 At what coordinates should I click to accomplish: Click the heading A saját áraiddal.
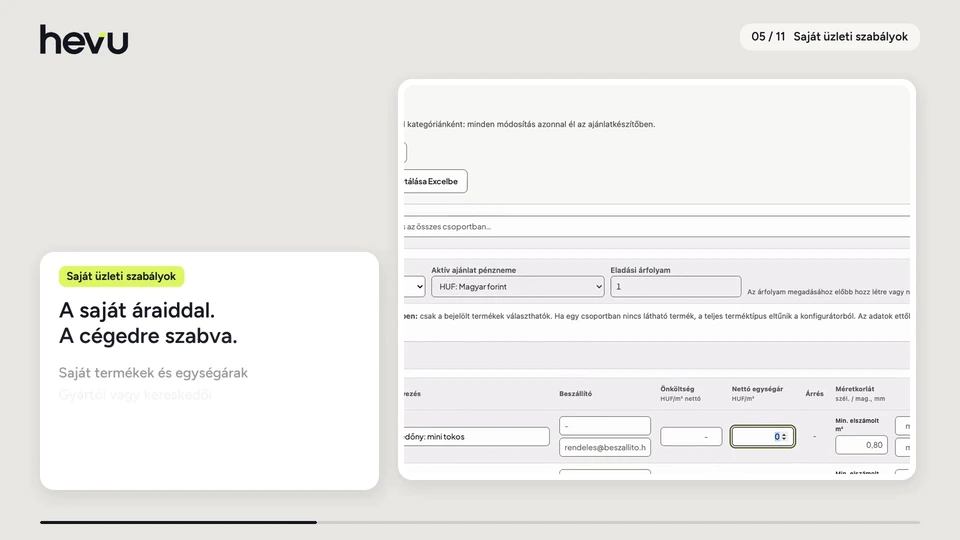coord(137,310)
